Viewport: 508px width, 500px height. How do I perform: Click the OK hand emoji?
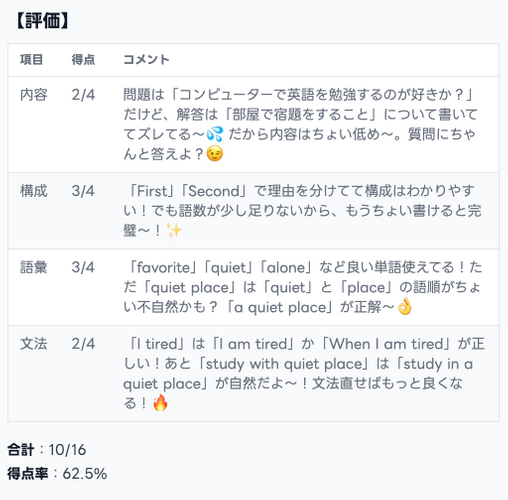click(405, 307)
